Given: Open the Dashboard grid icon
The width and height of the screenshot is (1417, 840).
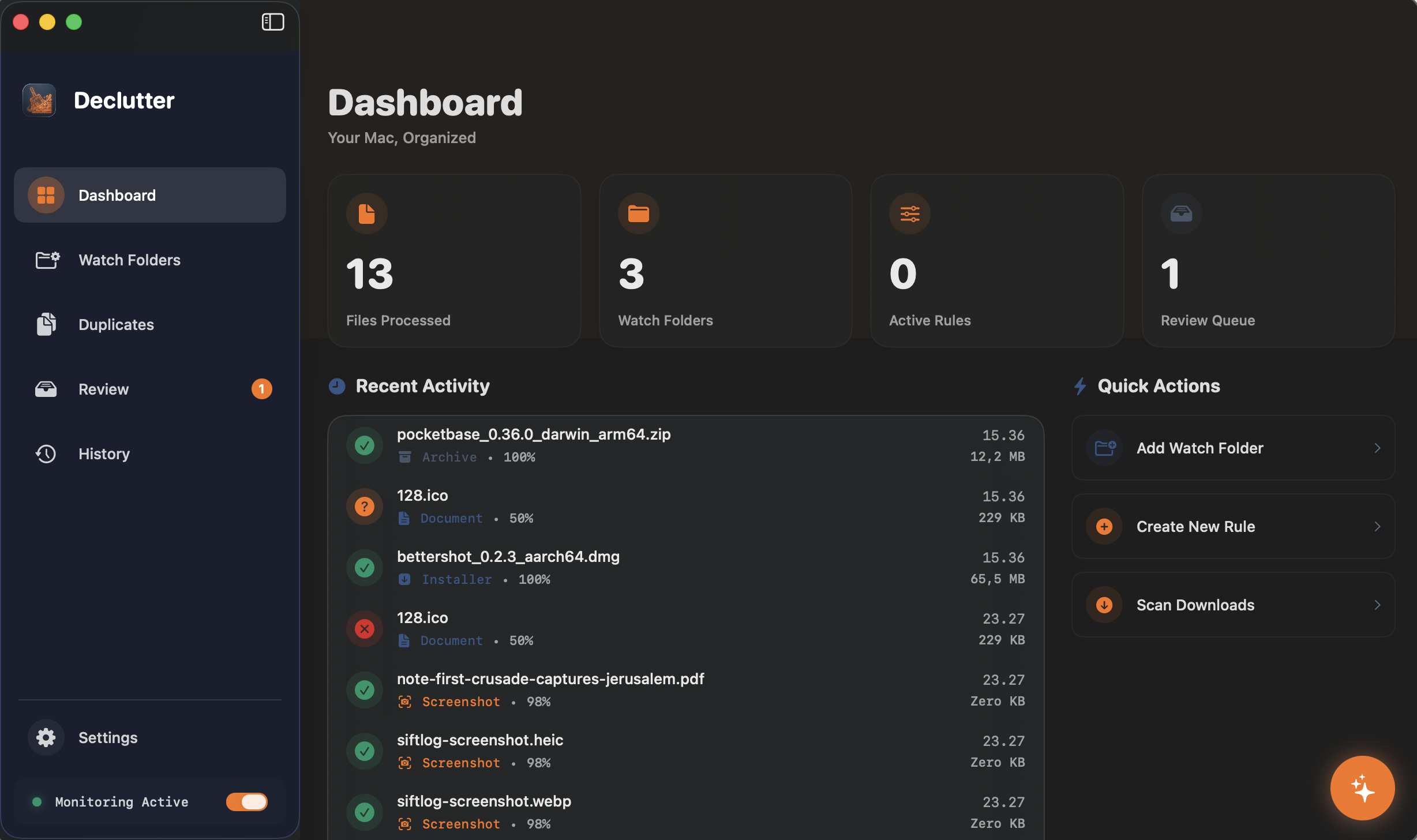Looking at the screenshot, I should click(x=46, y=195).
